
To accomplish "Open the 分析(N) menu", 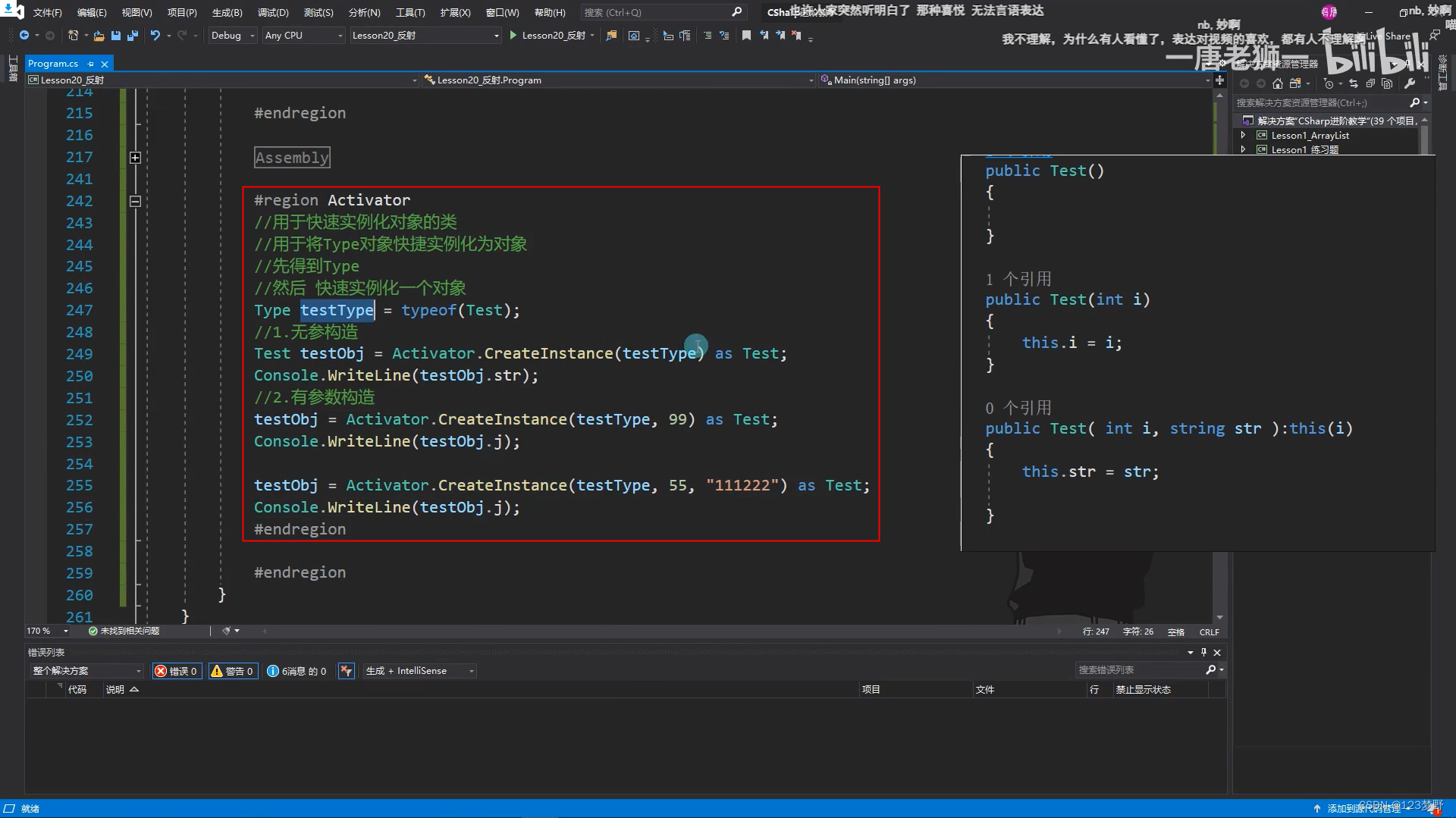I will click(364, 13).
